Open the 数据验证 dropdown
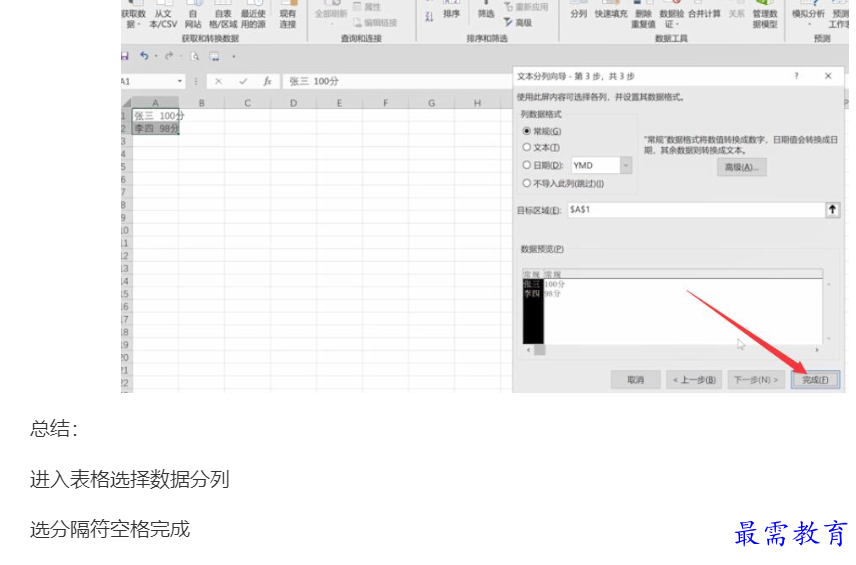The width and height of the screenshot is (856, 565). pyautogui.click(x=671, y=15)
